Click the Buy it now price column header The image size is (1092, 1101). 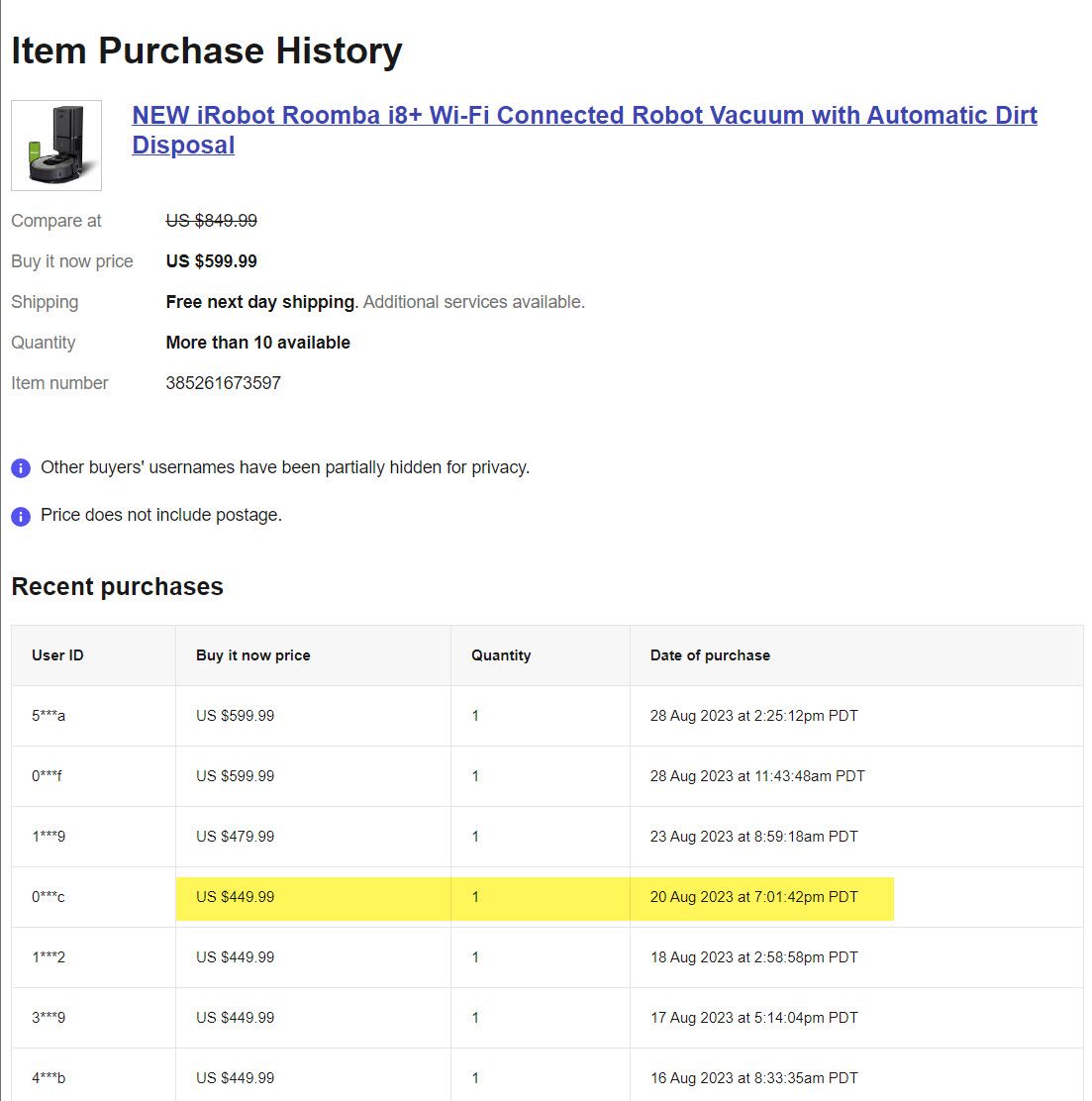coord(253,655)
